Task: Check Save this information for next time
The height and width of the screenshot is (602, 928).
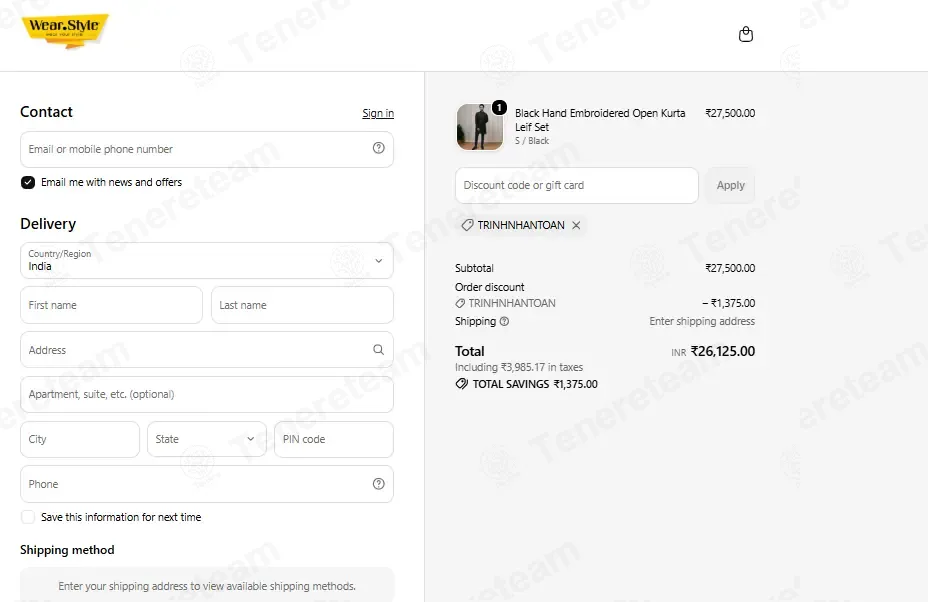Action: coord(28,517)
